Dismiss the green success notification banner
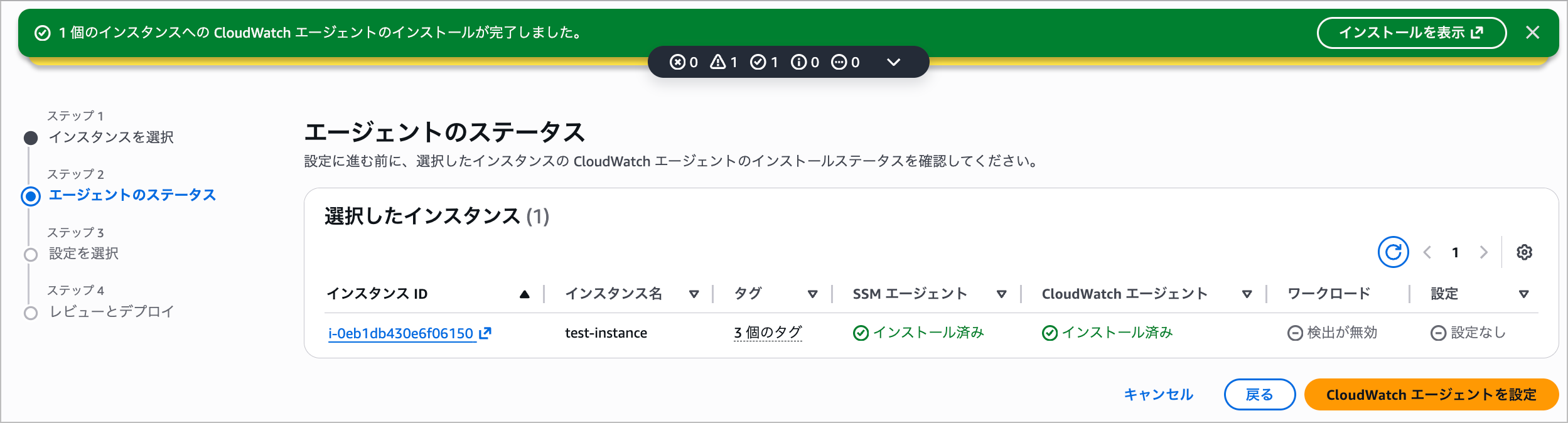 [x=1532, y=33]
